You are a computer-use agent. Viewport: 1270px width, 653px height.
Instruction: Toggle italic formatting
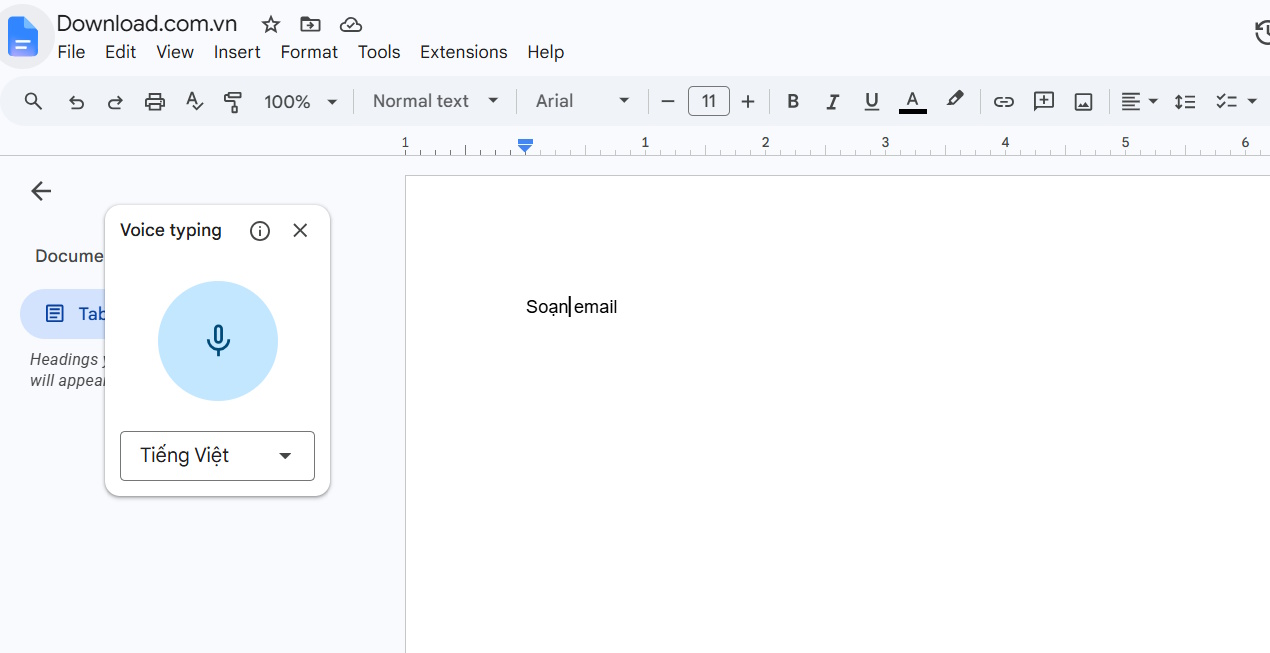(x=832, y=101)
